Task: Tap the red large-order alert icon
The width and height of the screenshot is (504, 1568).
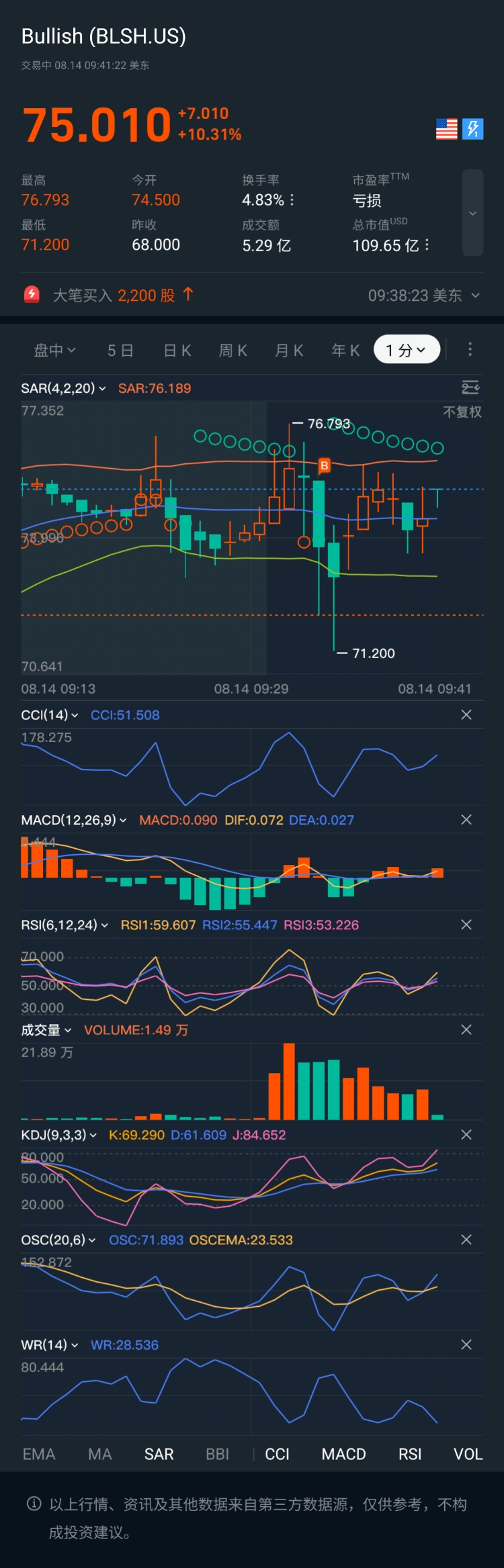Action: click(x=32, y=294)
